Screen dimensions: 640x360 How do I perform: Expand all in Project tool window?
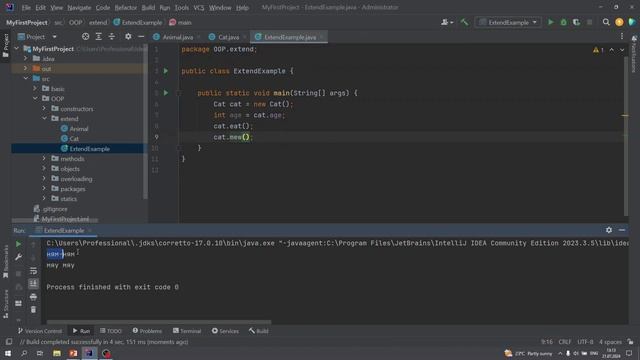click(x=98, y=37)
